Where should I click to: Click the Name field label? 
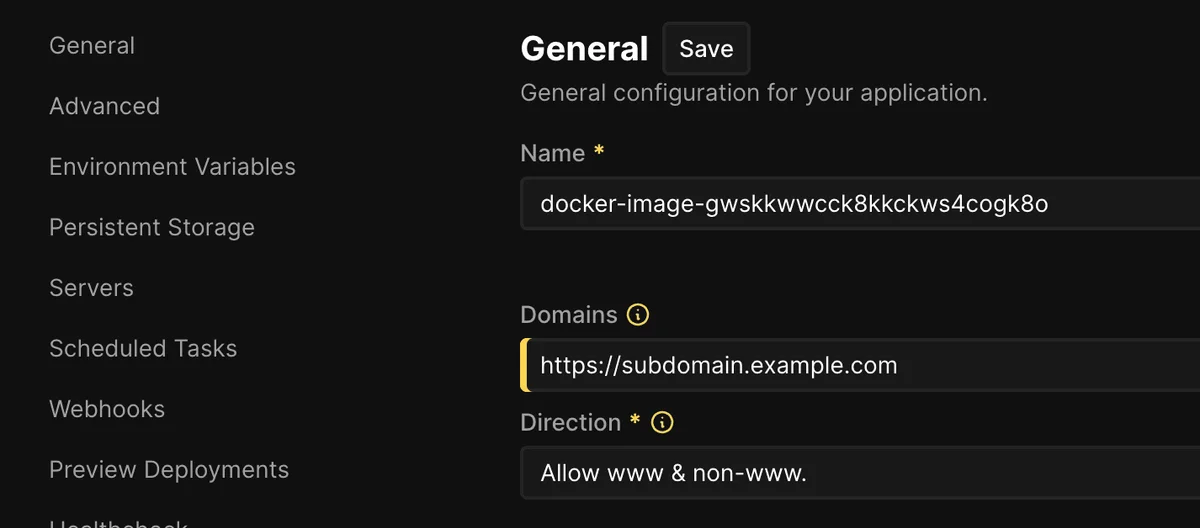[552, 154]
